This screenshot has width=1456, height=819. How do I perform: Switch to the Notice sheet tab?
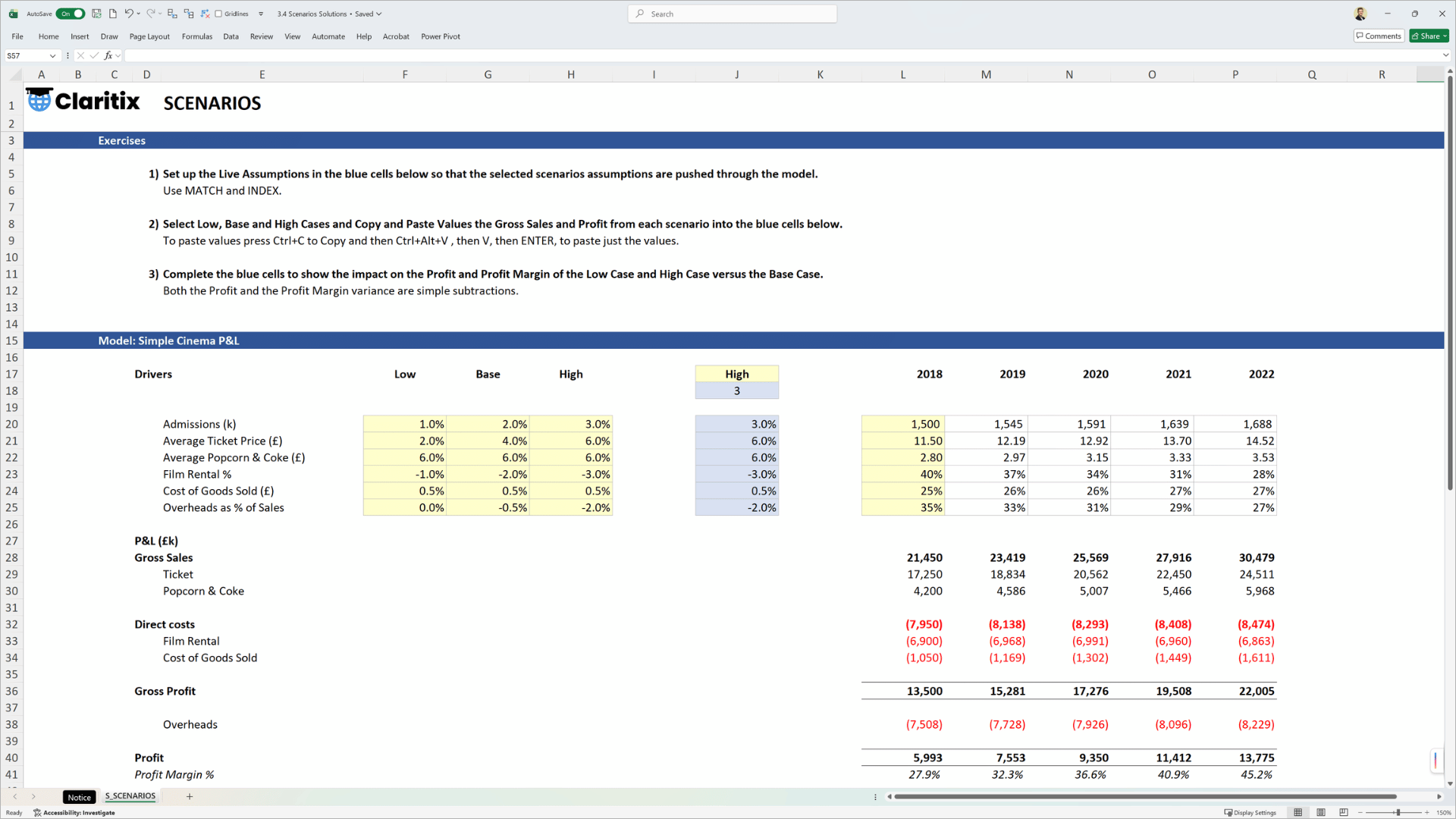coord(80,797)
